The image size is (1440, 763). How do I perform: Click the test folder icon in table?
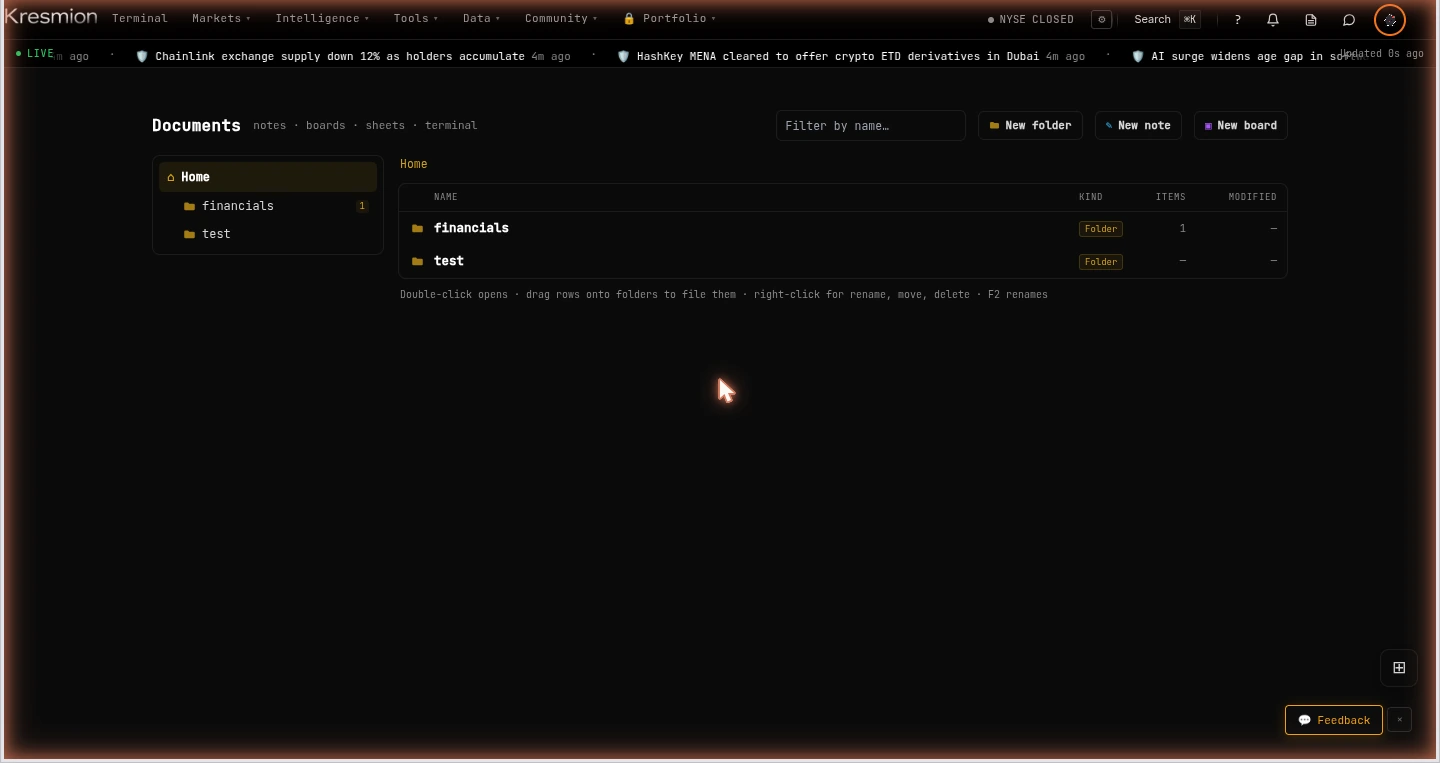(x=418, y=261)
